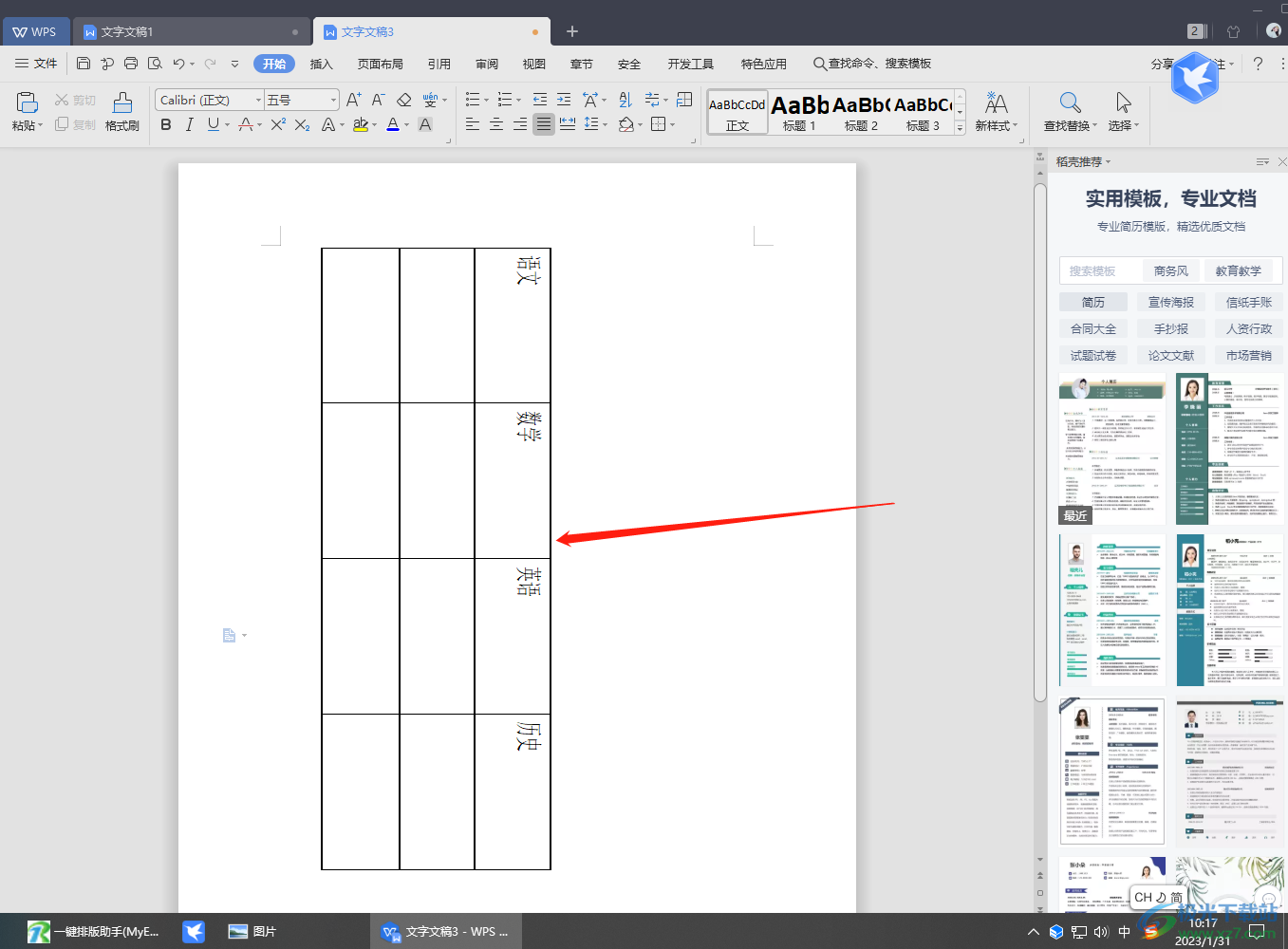The image size is (1288, 949).
Task: Click the character shading icon
Action: 425,124
